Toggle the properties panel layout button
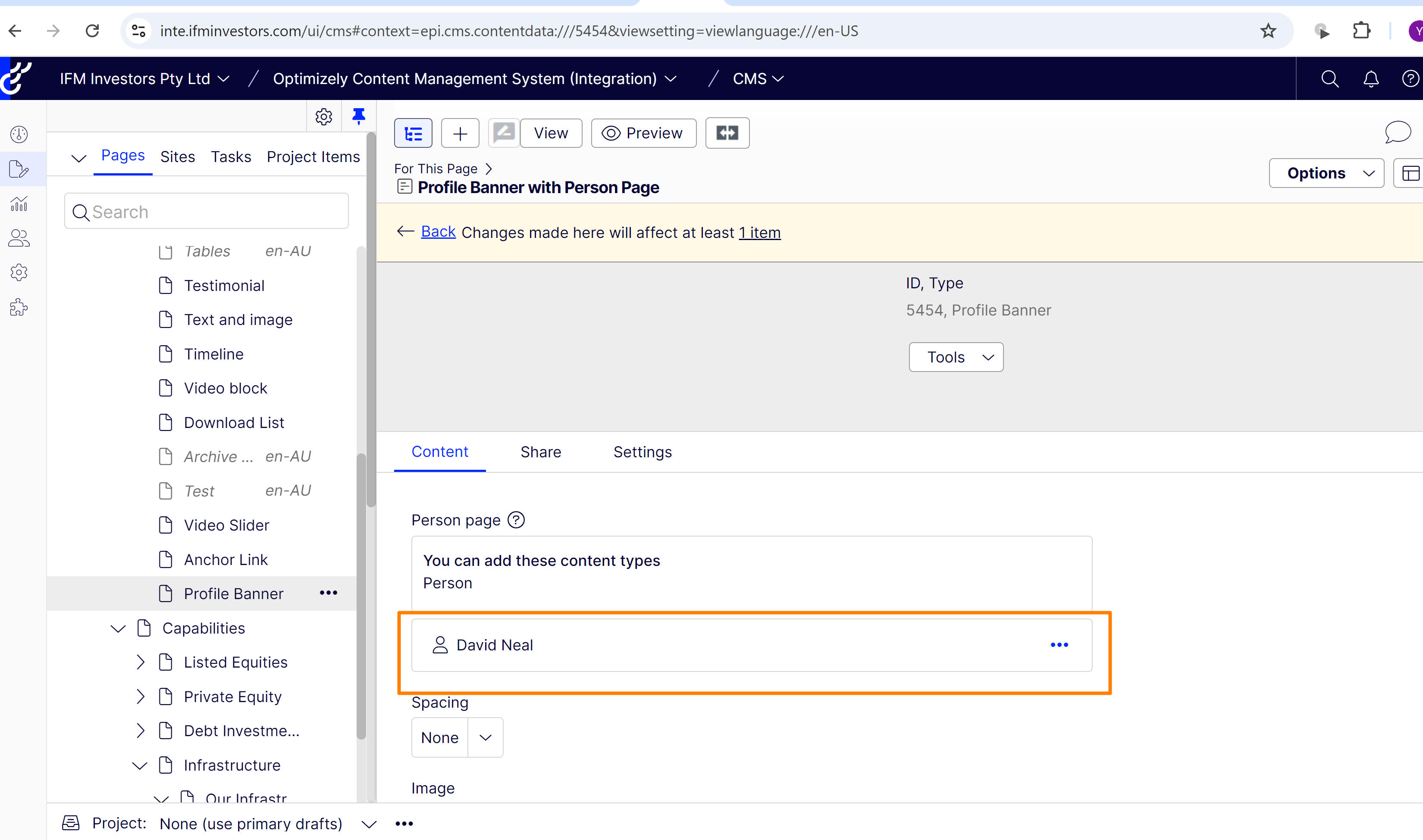 [1410, 173]
